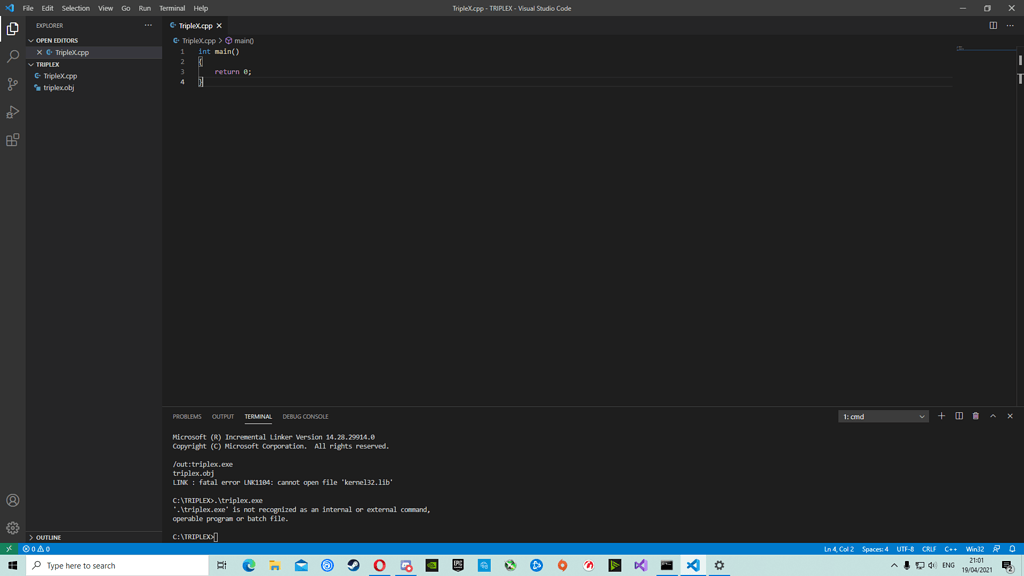Kill the terminal with the trash icon

point(975,416)
